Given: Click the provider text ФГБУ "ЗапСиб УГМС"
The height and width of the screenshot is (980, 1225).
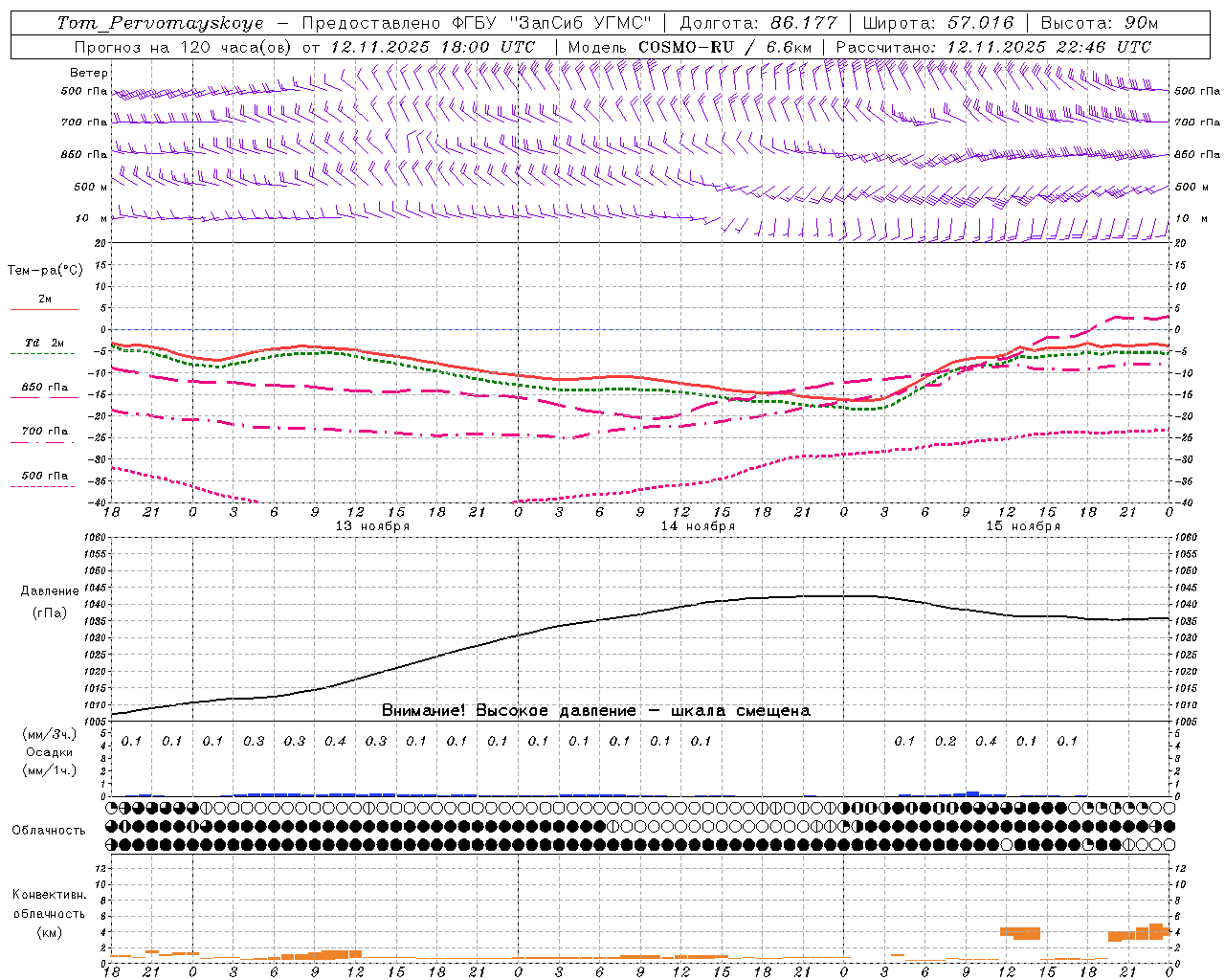Looking at the screenshot, I should pyautogui.click(x=551, y=23).
